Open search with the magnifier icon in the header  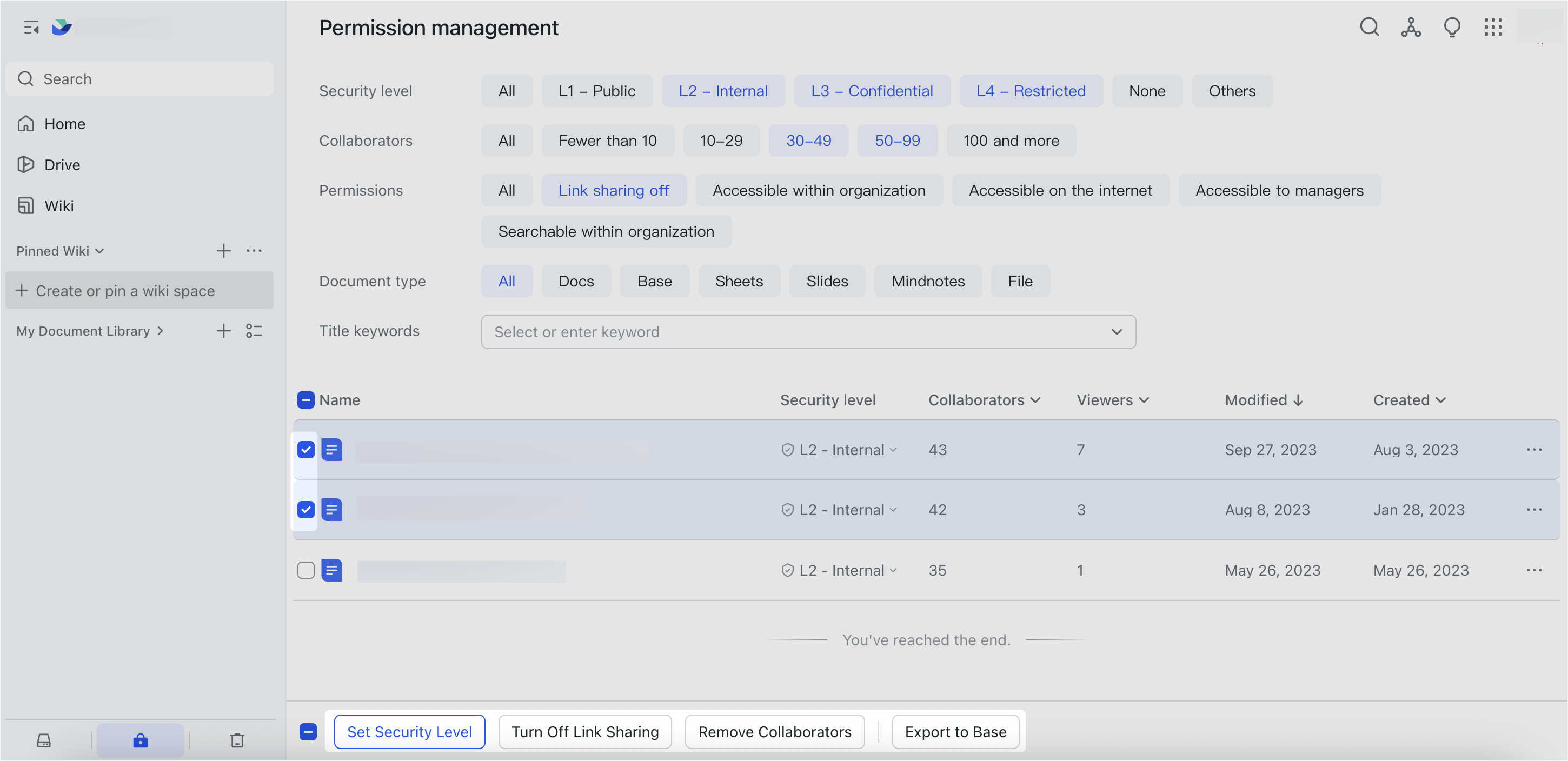pyautogui.click(x=1370, y=28)
